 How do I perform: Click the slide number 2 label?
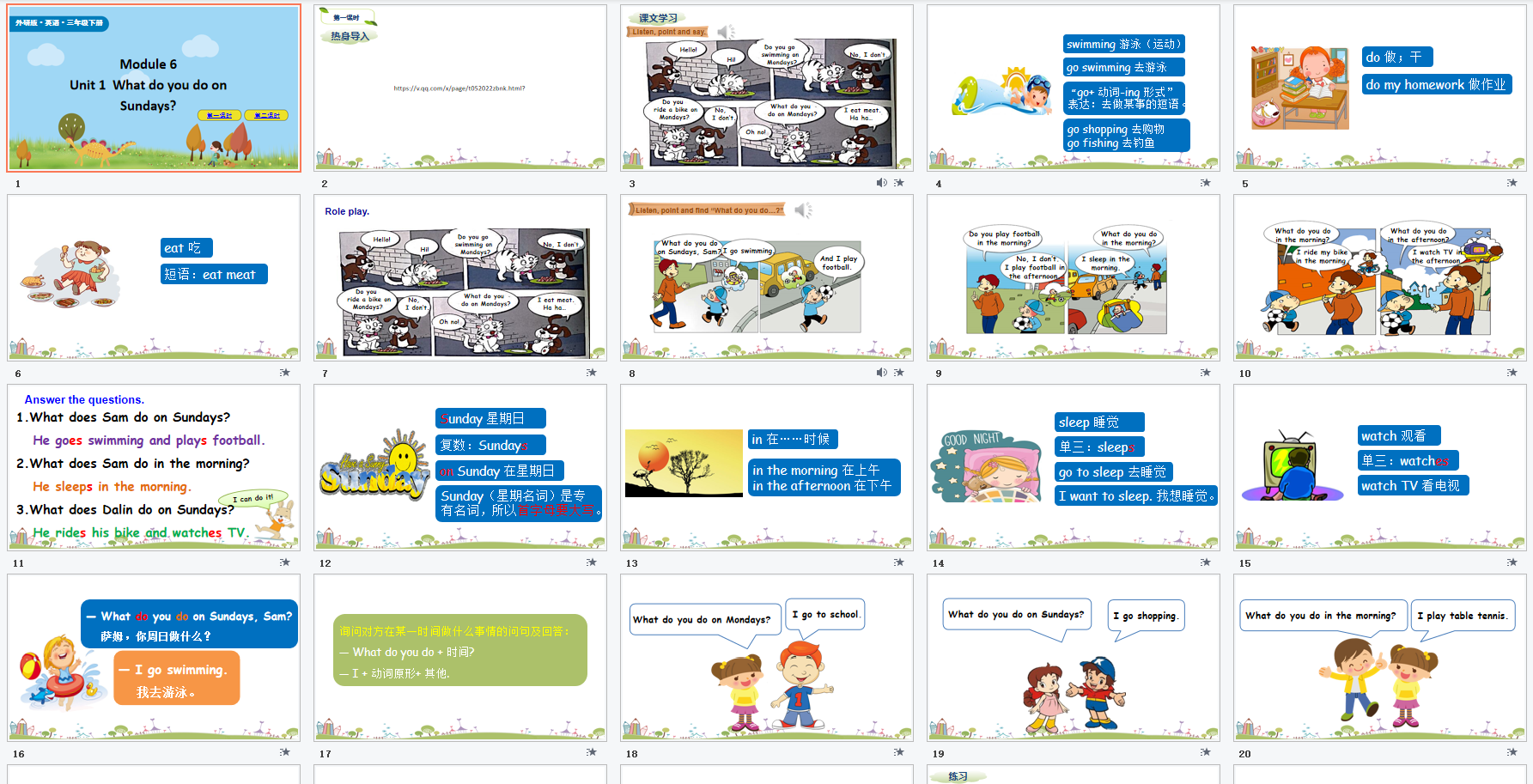click(x=325, y=184)
